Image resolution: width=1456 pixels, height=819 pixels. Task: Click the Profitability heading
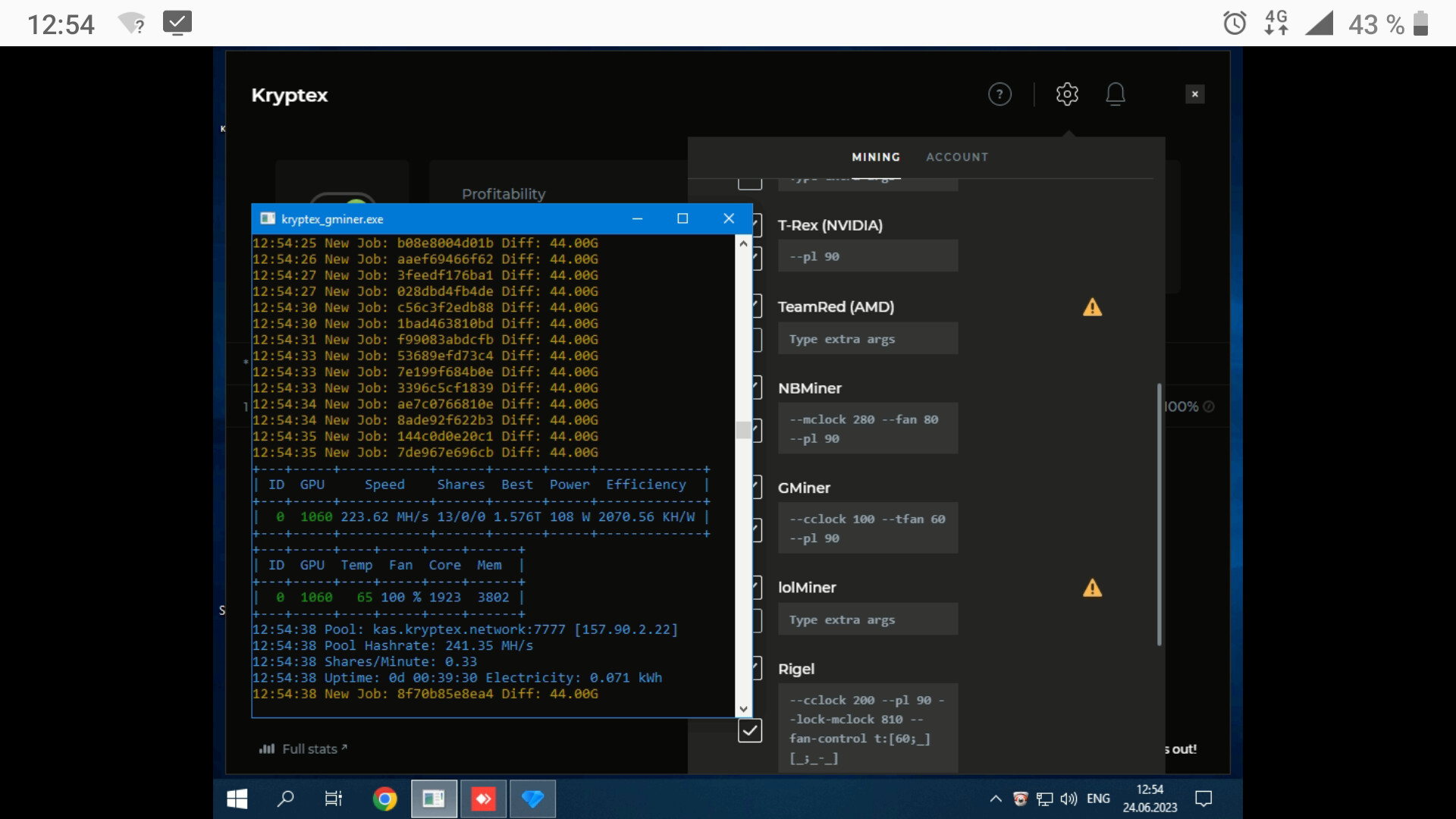click(504, 194)
